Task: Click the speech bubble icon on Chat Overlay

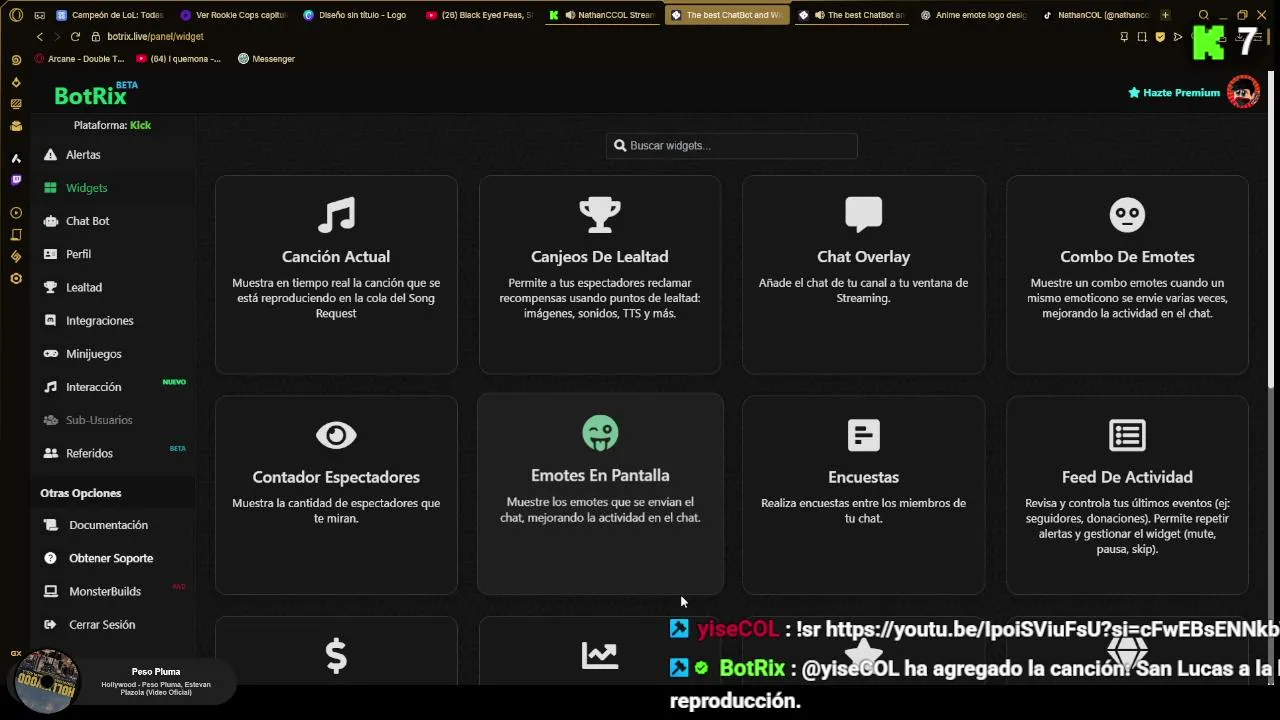Action: [x=863, y=215]
